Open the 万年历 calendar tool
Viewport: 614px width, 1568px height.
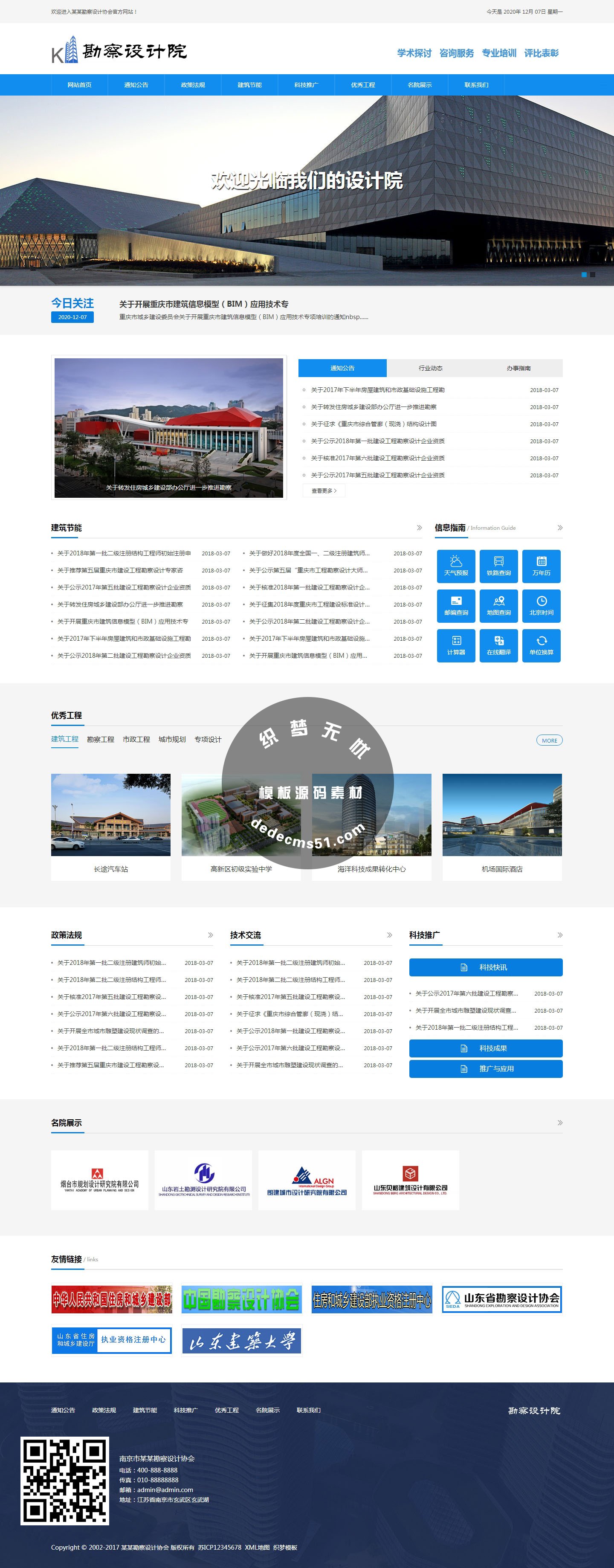[x=541, y=566]
